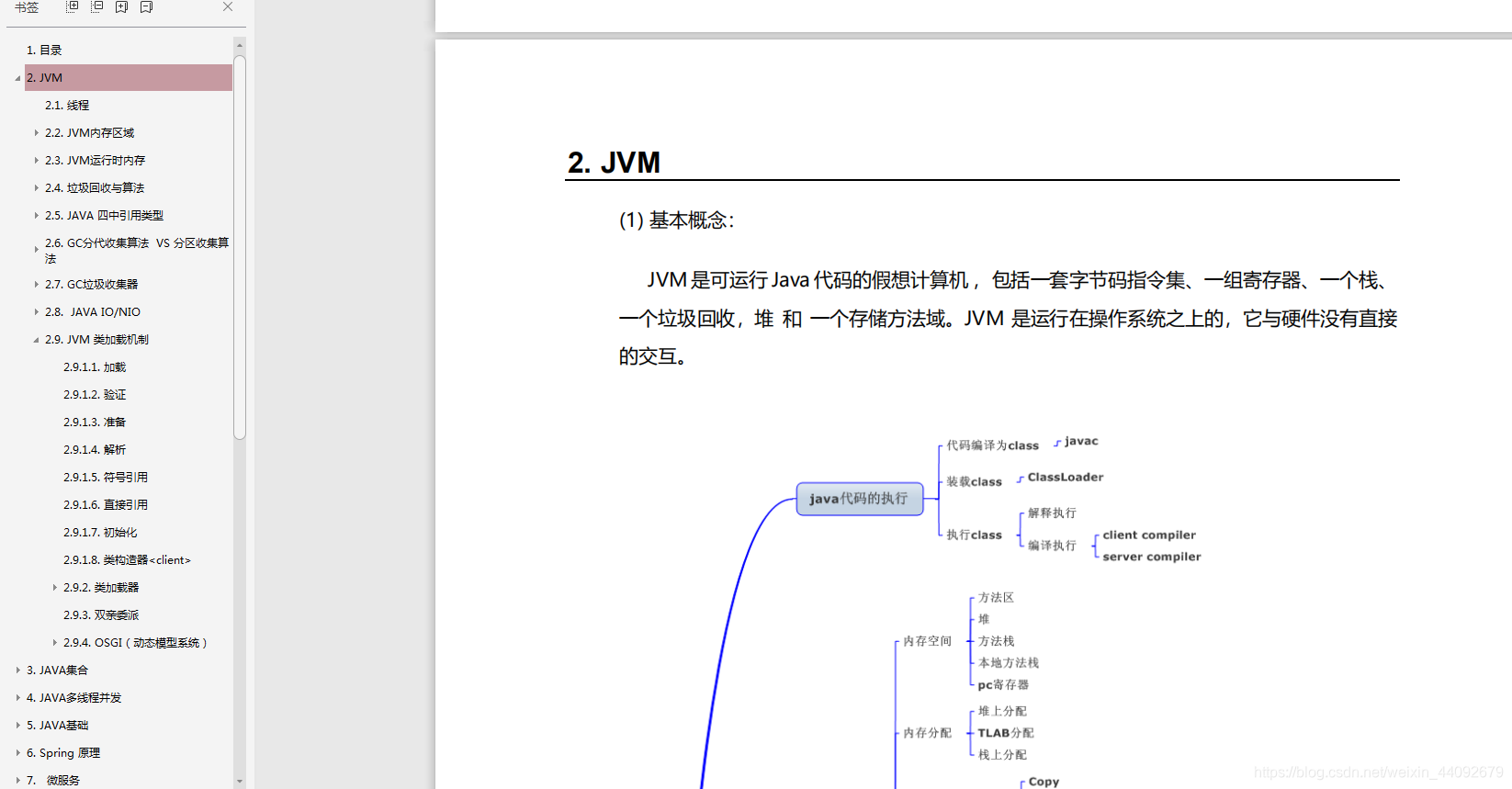Collapse the 2. JVM bookmark node
This screenshot has width=1512, height=789.
pos(17,78)
